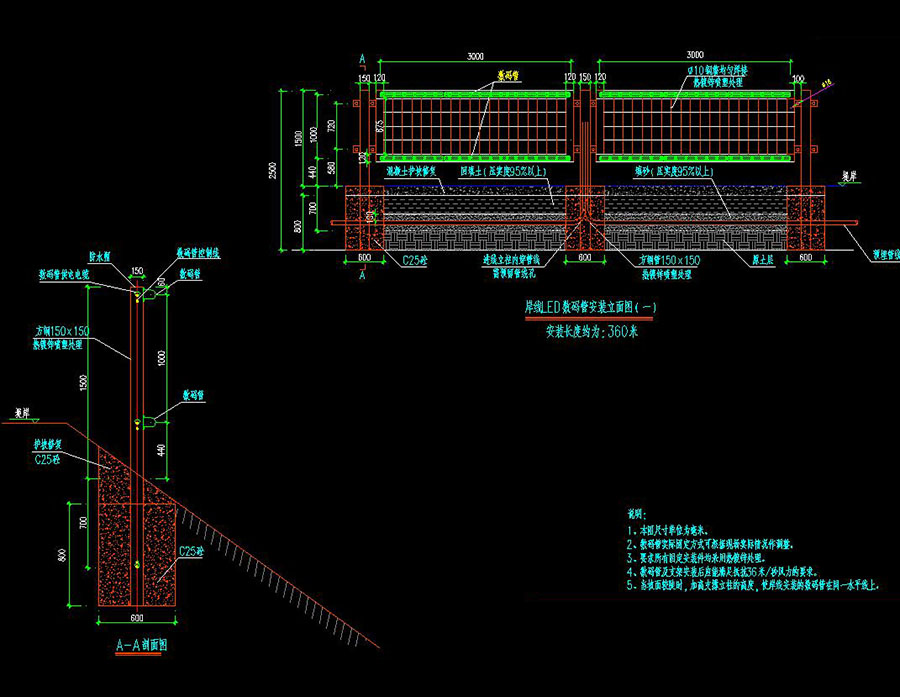900x697 pixels.
Task: Select the 护坡修复 C25砼 label
Action: pos(48,453)
